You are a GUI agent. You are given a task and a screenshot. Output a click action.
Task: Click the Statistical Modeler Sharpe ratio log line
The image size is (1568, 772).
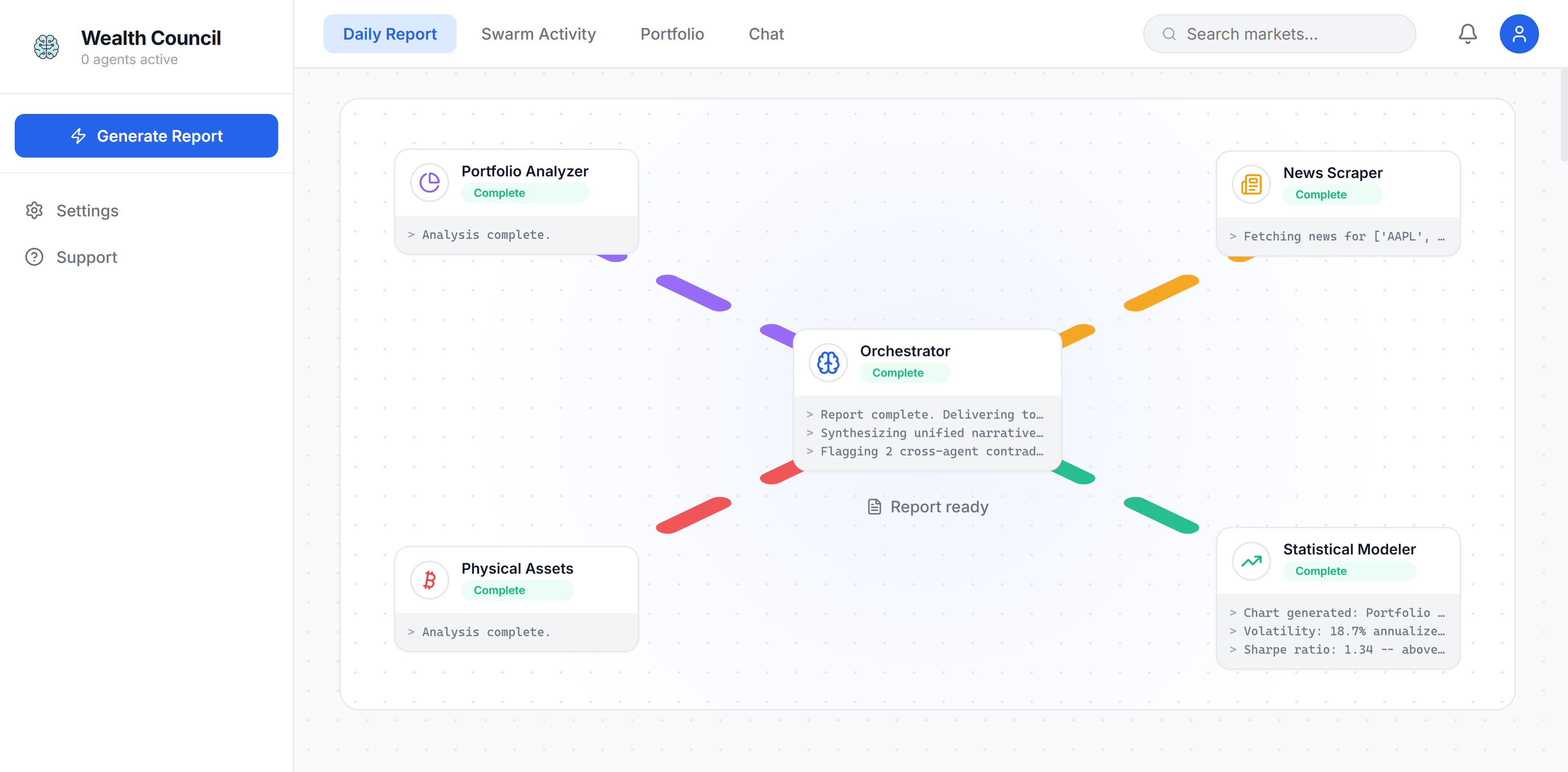[1337, 650]
